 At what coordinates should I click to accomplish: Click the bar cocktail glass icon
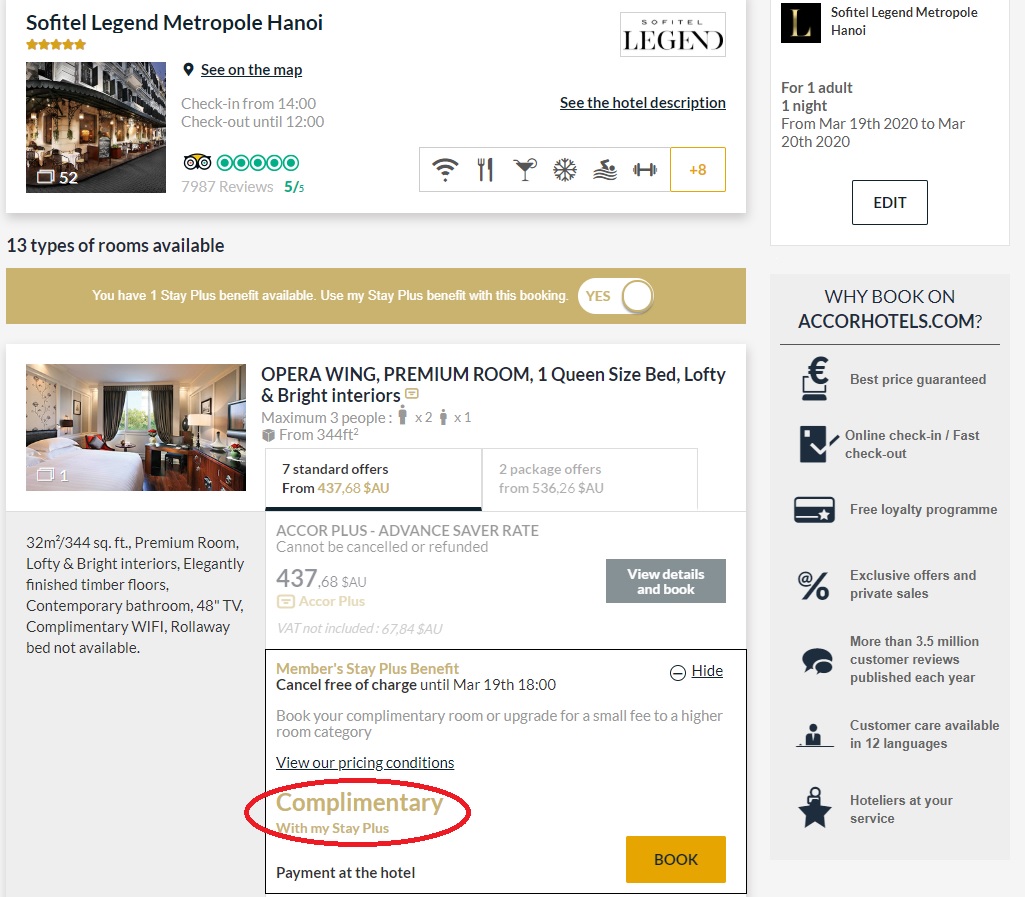pos(525,170)
